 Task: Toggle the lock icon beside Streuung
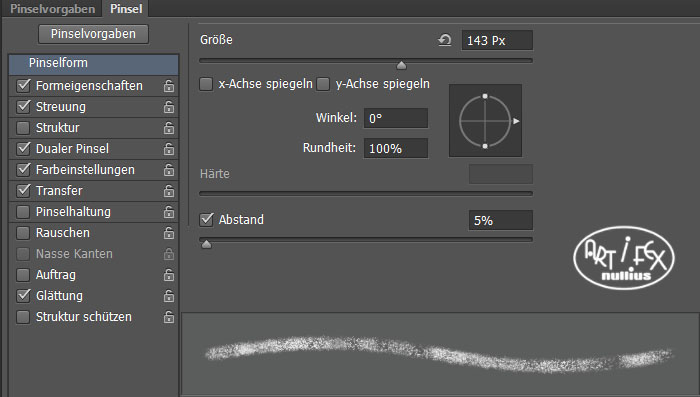pos(169,107)
